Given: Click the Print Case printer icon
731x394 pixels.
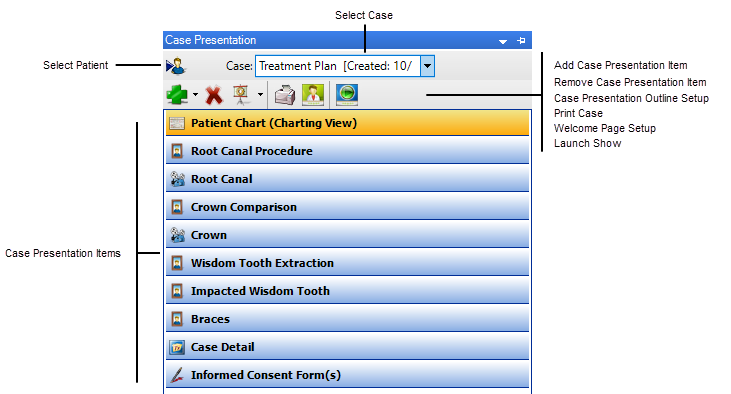Looking at the screenshot, I should [x=285, y=95].
